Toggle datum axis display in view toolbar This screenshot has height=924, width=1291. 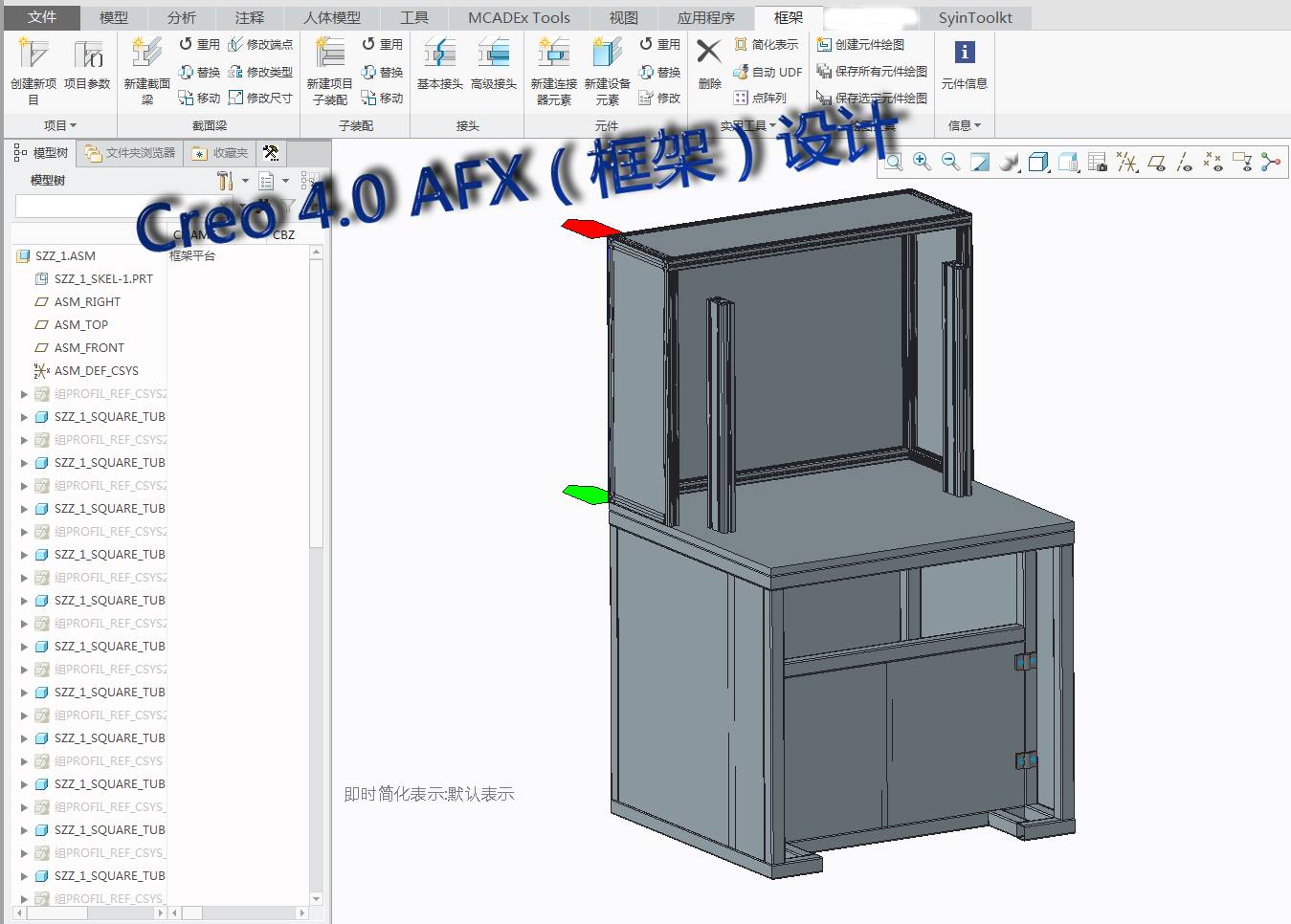(x=1185, y=163)
